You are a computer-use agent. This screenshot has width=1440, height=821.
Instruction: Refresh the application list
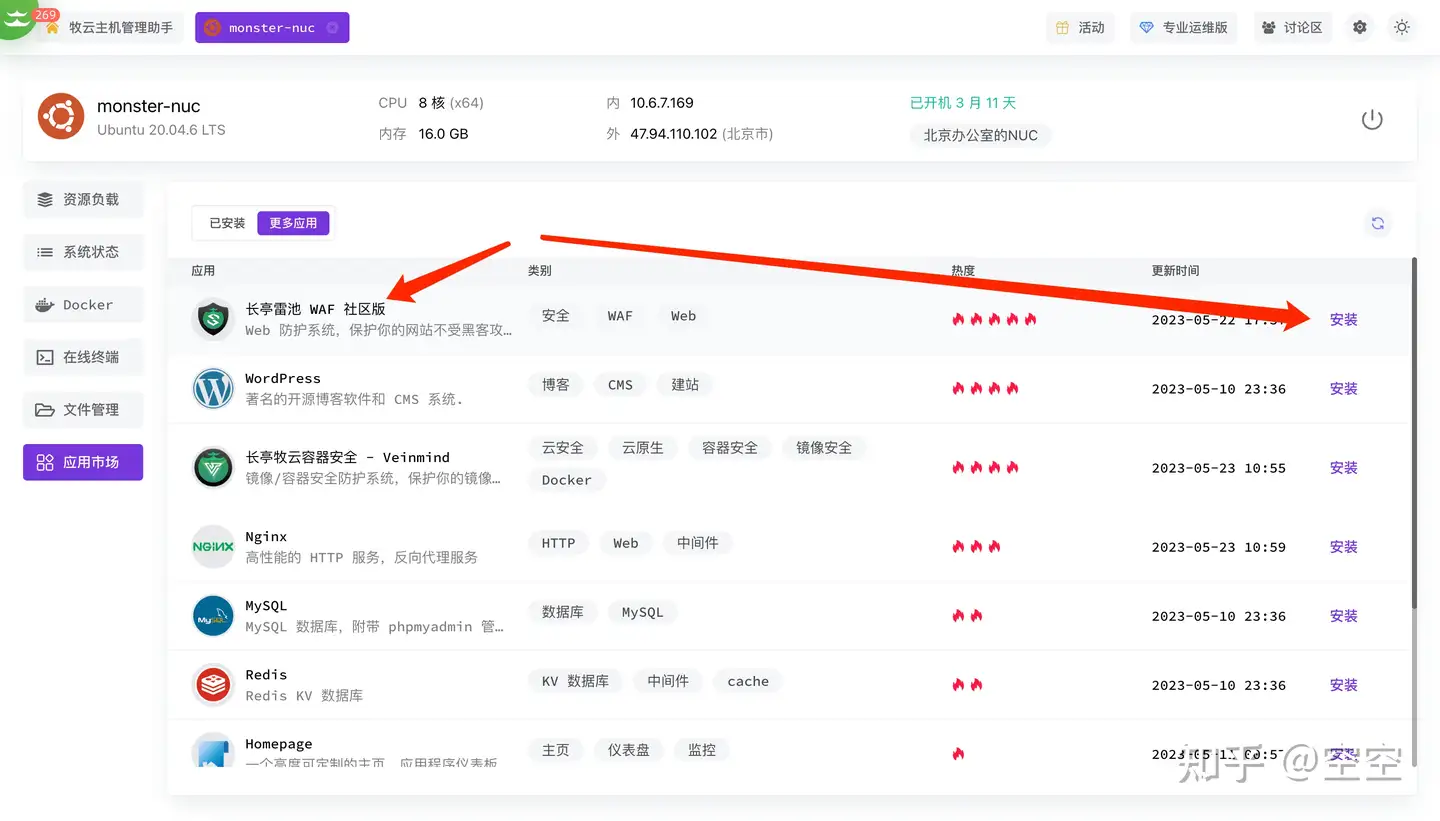tap(1378, 223)
